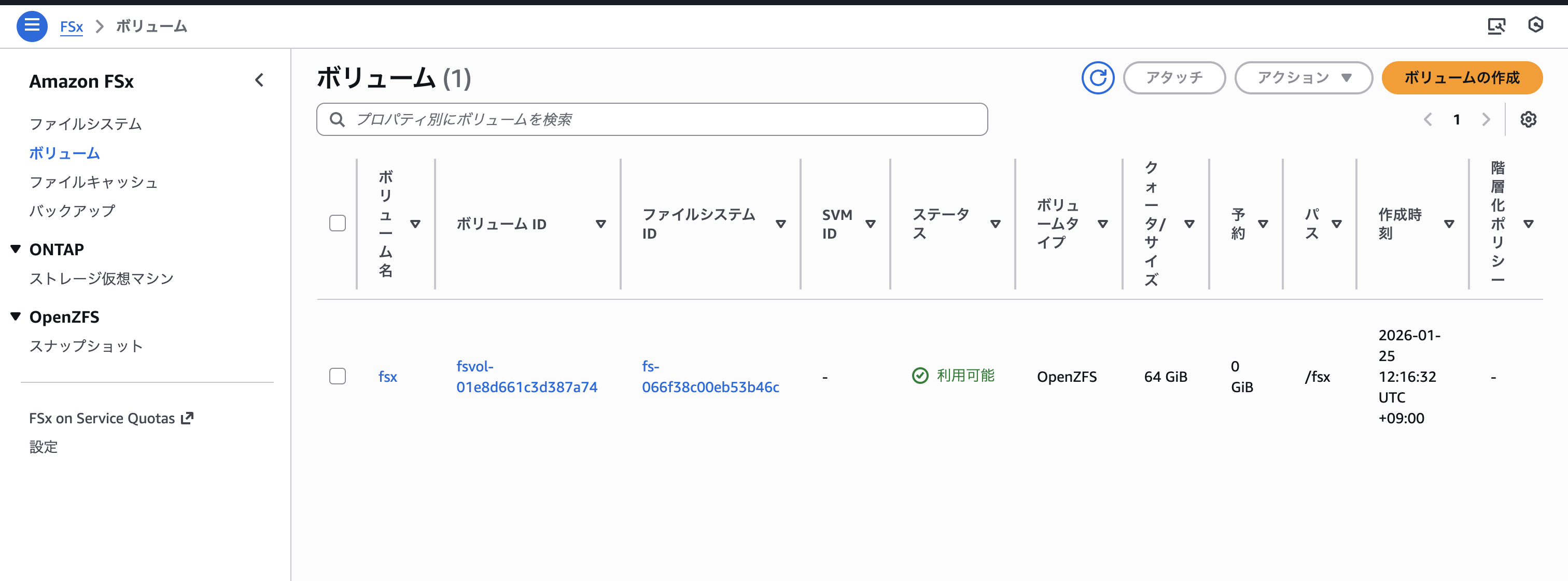
Task: Collapse the Amazon FSx side panel
Action: [260, 80]
